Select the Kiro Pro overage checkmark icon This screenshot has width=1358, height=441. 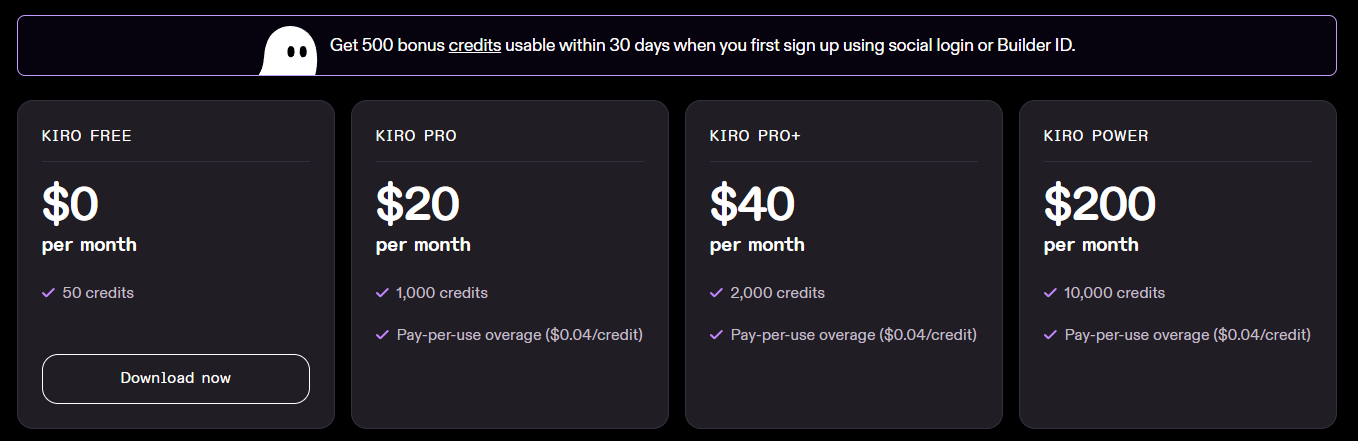point(382,335)
